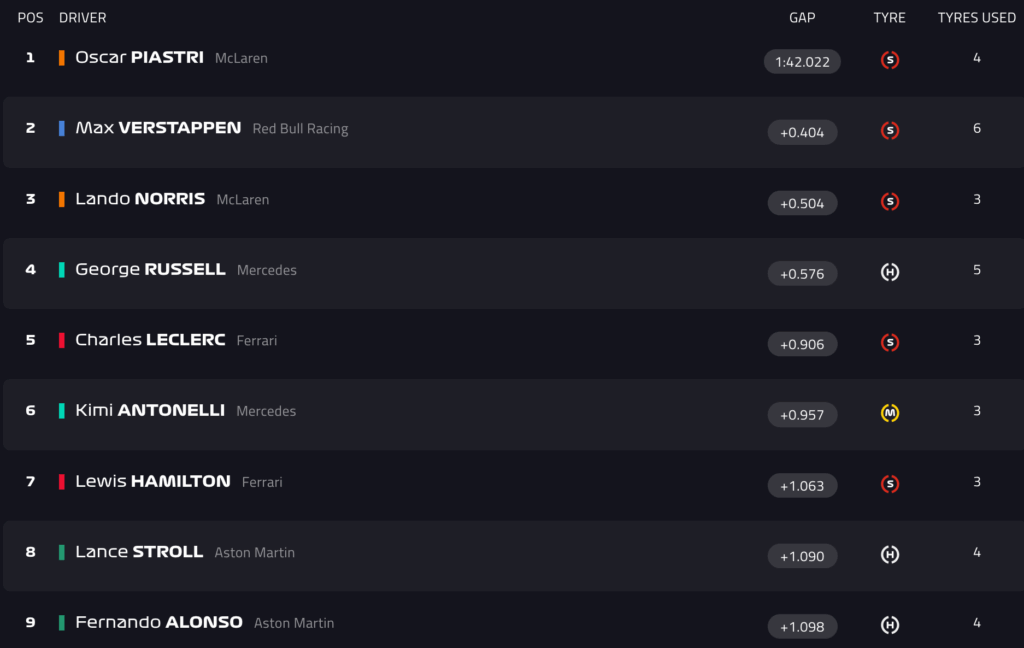Open Lando Norris driver name link

pos(140,199)
